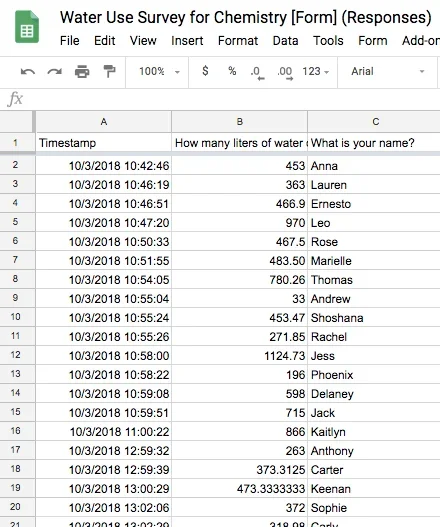Open the Edit menu

pyautogui.click(x=105, y=41)
